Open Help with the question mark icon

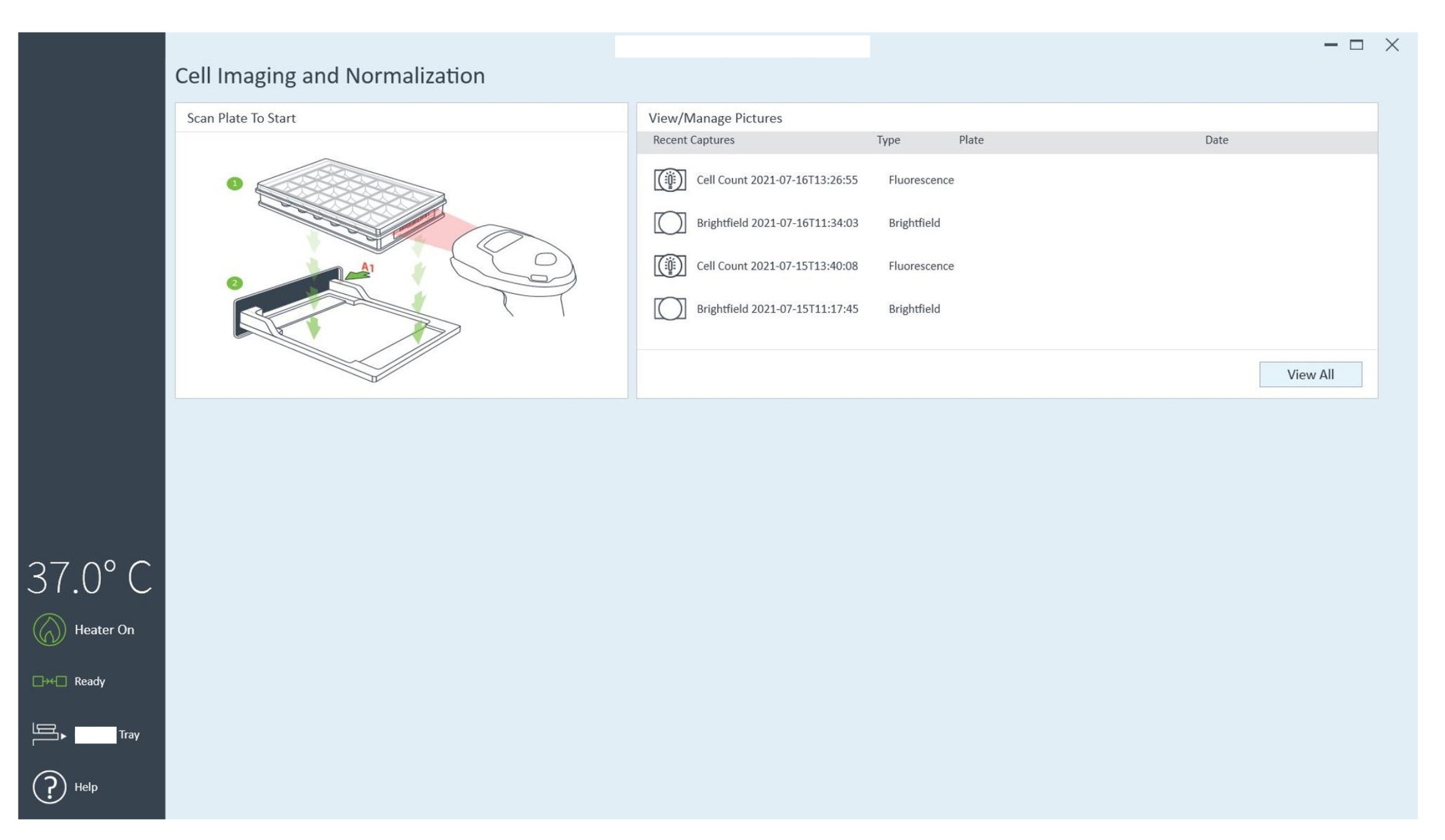49,787
